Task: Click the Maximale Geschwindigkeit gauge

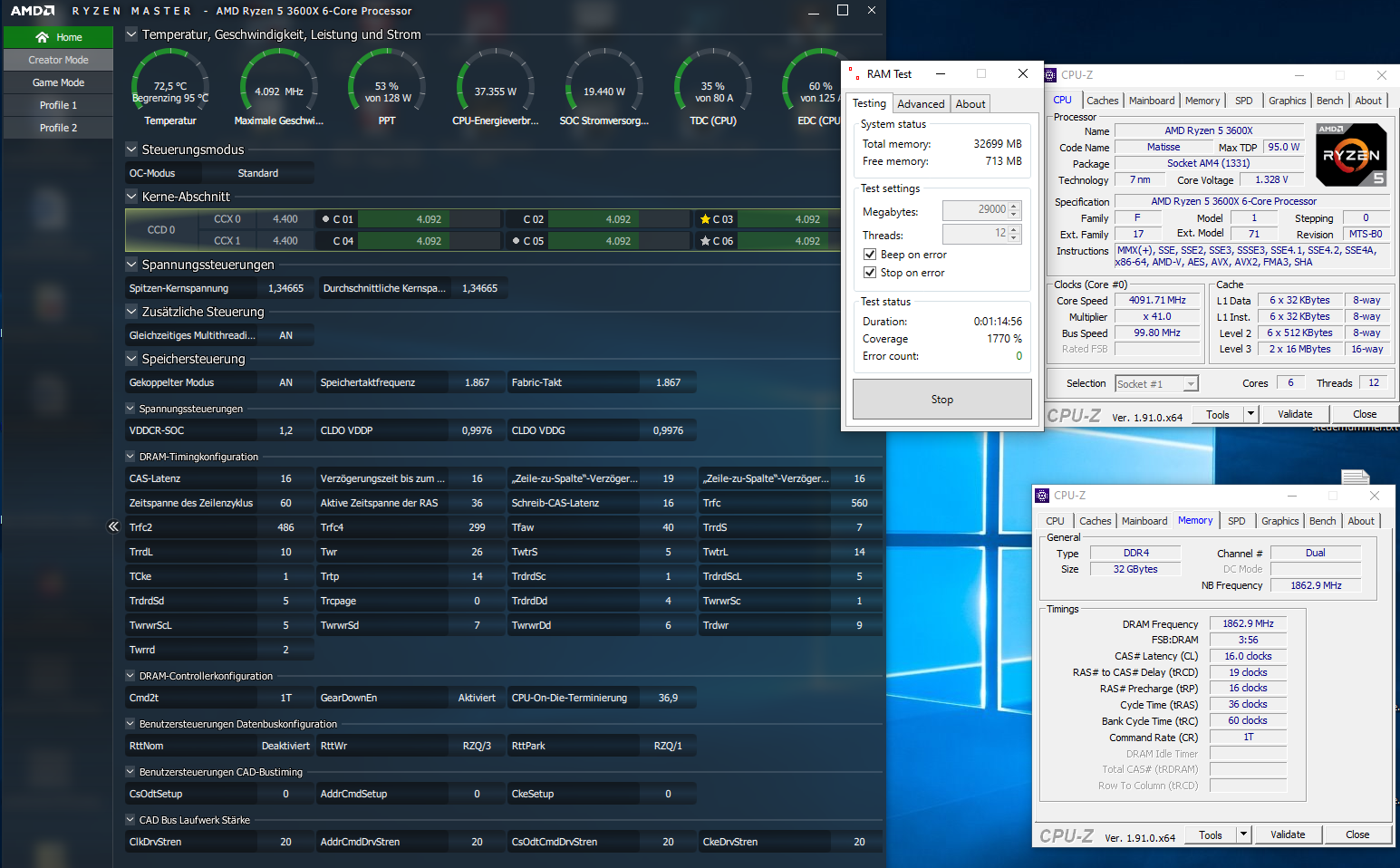Action: click(x=278, y=86)
